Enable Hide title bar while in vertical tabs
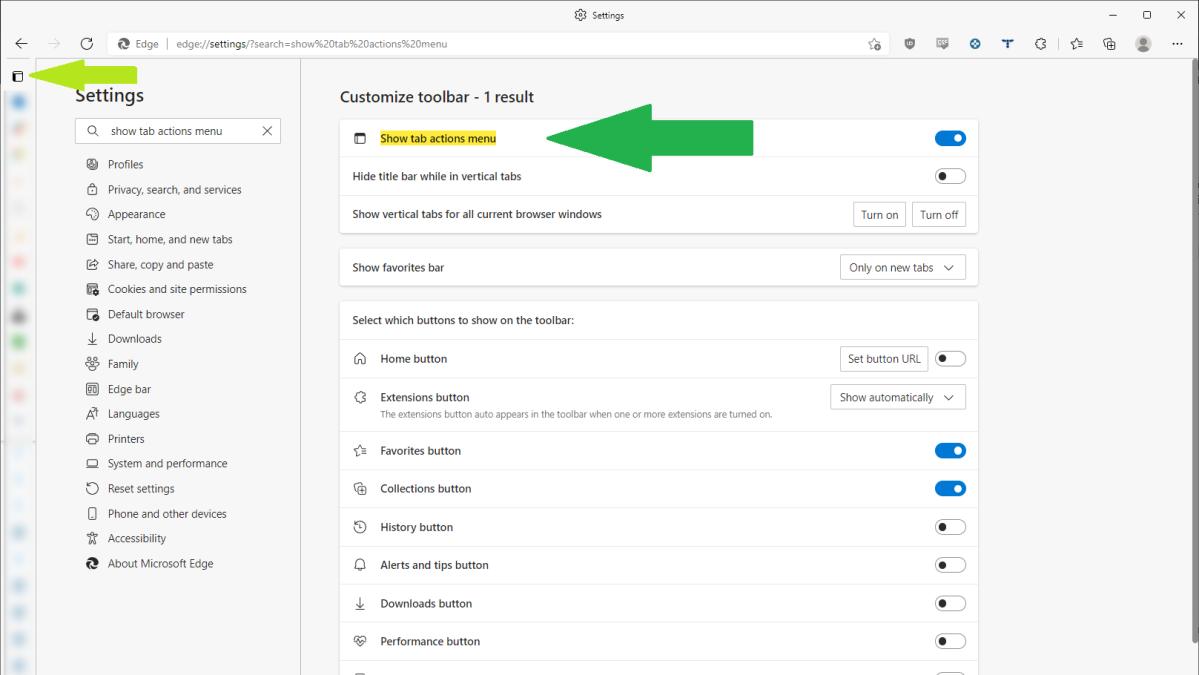Viewport: 1199px width, 675px height. tap(949, 175)
